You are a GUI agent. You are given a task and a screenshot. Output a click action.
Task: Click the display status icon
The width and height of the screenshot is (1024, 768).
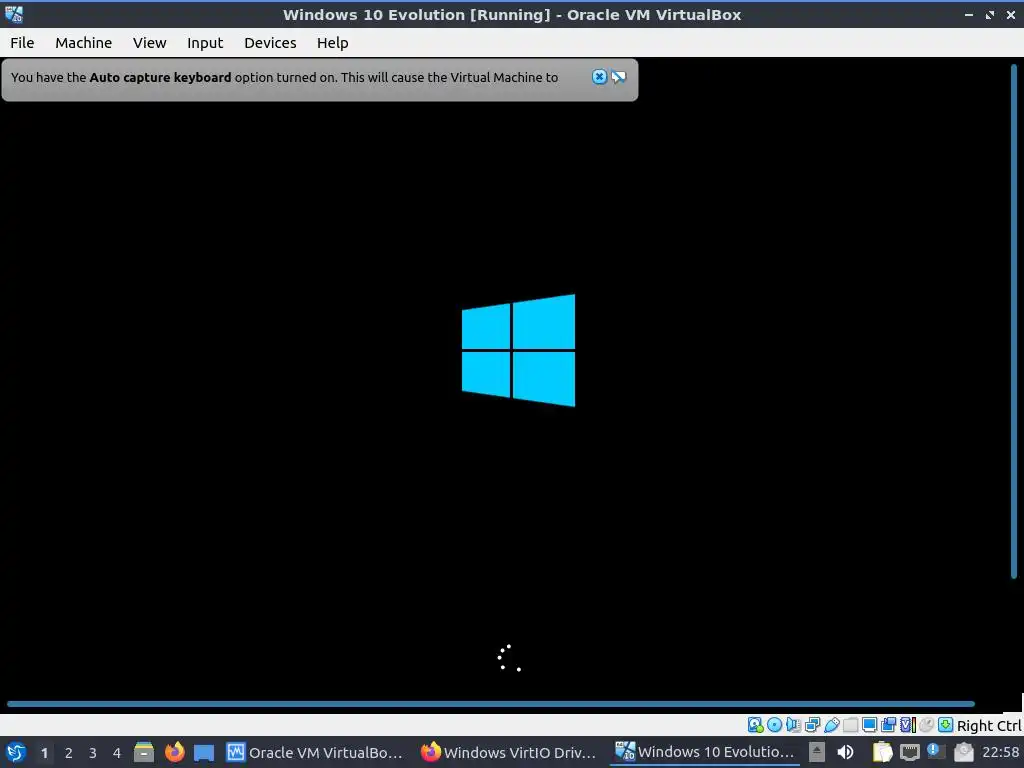coord(869,725)
